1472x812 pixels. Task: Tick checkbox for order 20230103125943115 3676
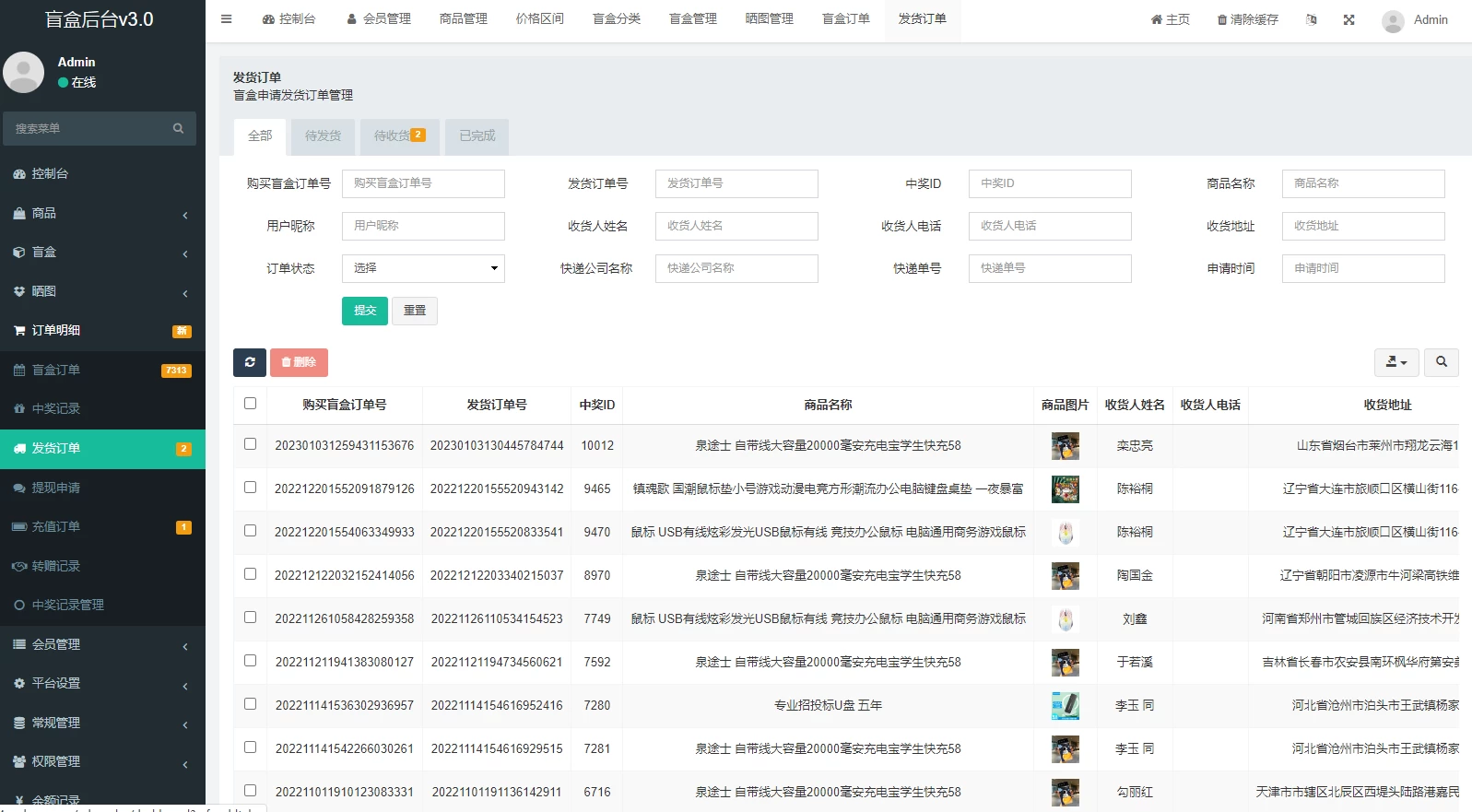point(250,444)
